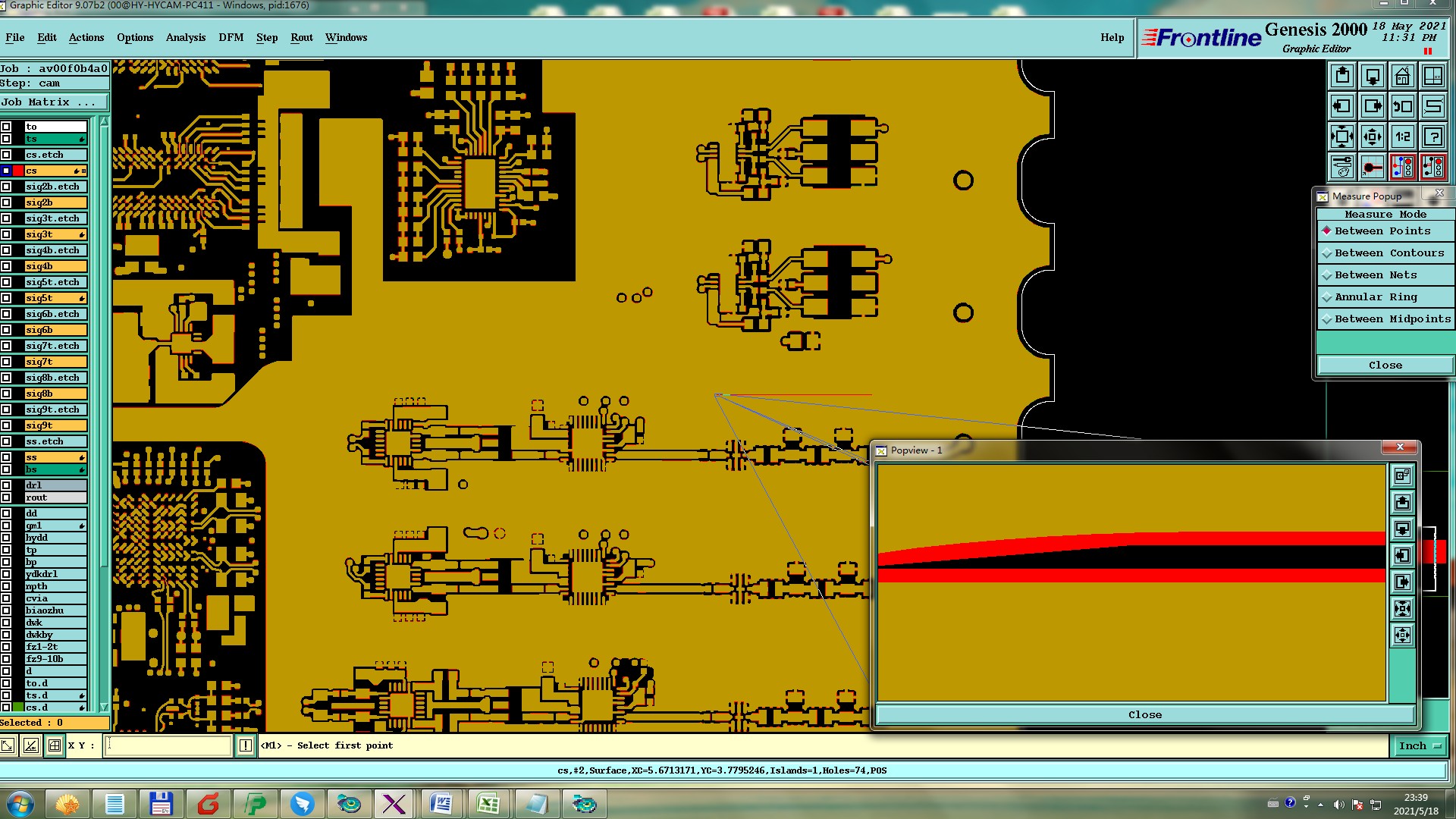This screenshot has height=819, width=1456.
Task: Click the question mark help view icon
Action: 1432,136
